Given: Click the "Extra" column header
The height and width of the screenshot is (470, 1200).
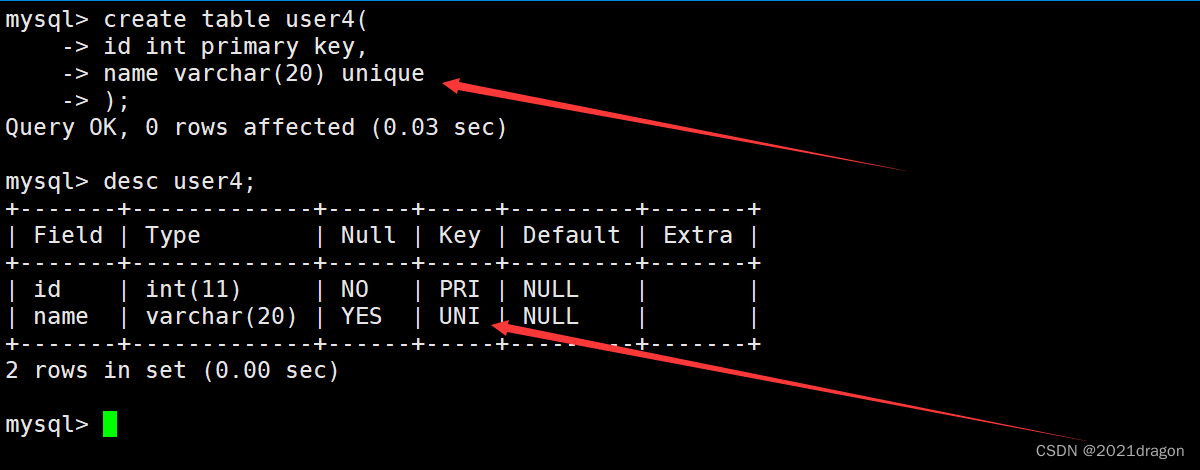Looking at the screenshot, I should click(x=698, y=236).
